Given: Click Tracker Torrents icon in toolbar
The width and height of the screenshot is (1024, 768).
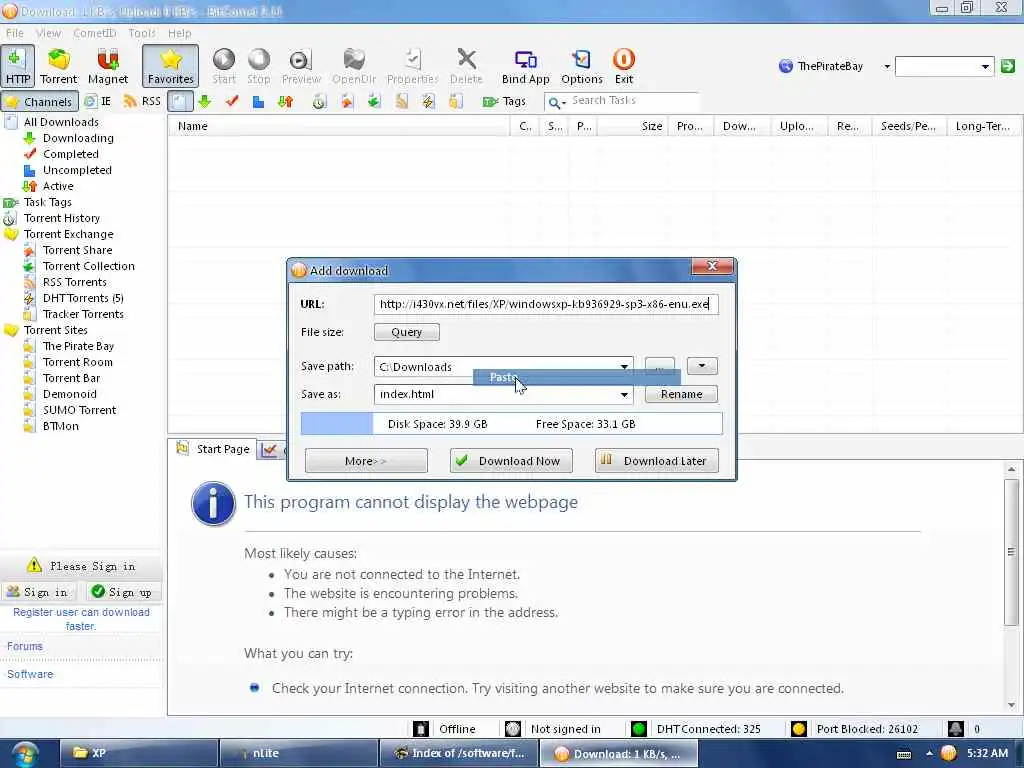Looking at the screenshot, I should click(455, 101).
